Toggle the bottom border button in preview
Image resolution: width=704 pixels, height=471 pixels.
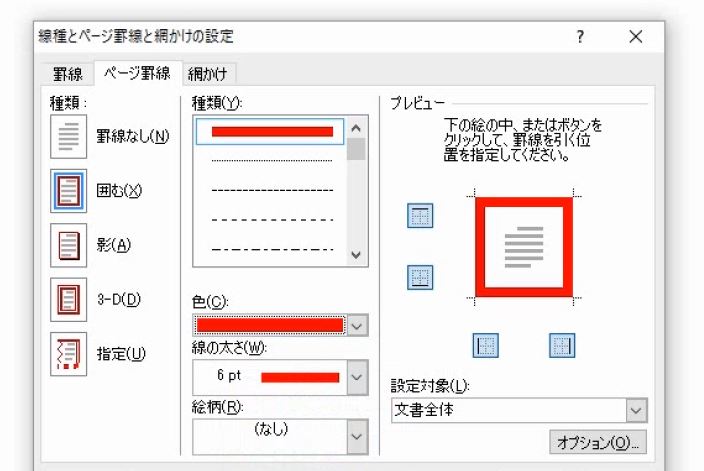point(420,277)
